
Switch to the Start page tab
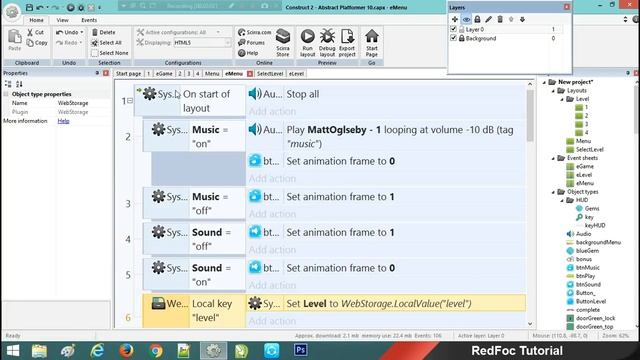point(128,74)
